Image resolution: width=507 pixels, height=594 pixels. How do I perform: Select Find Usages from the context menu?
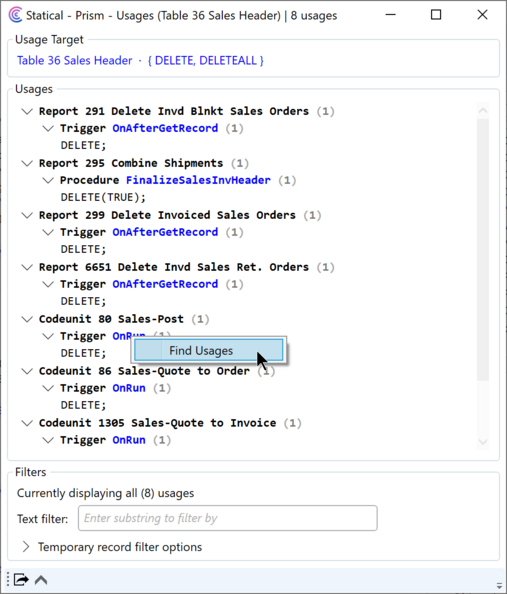point(208,351)
